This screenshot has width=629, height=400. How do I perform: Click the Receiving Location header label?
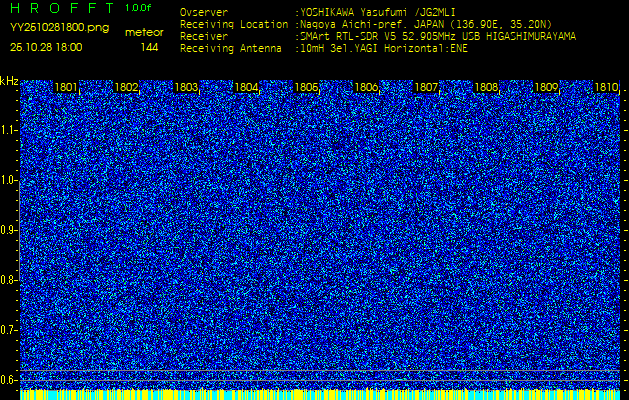227,24
